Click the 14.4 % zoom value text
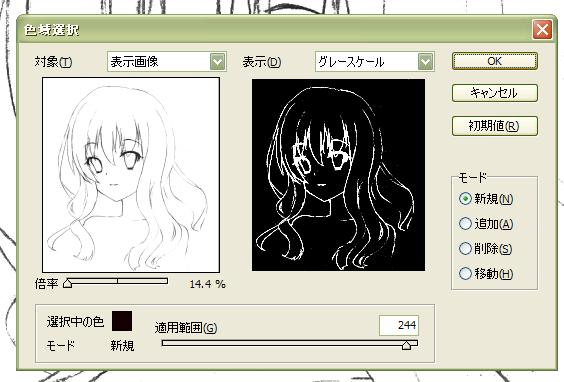Viewport: 564px width, 382px height. tap(208, 284)
